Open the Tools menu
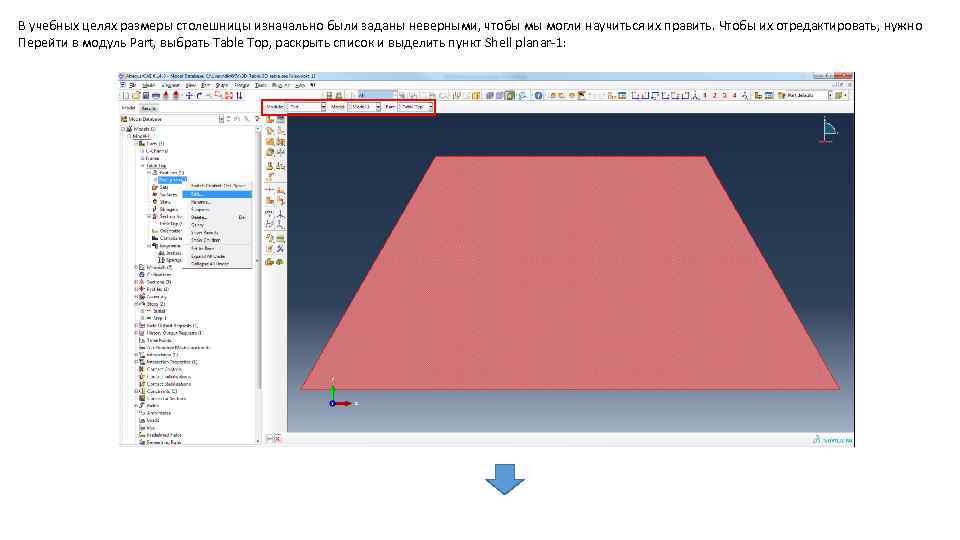Viewport: 960px width, 540px height. tap(260, 85)
